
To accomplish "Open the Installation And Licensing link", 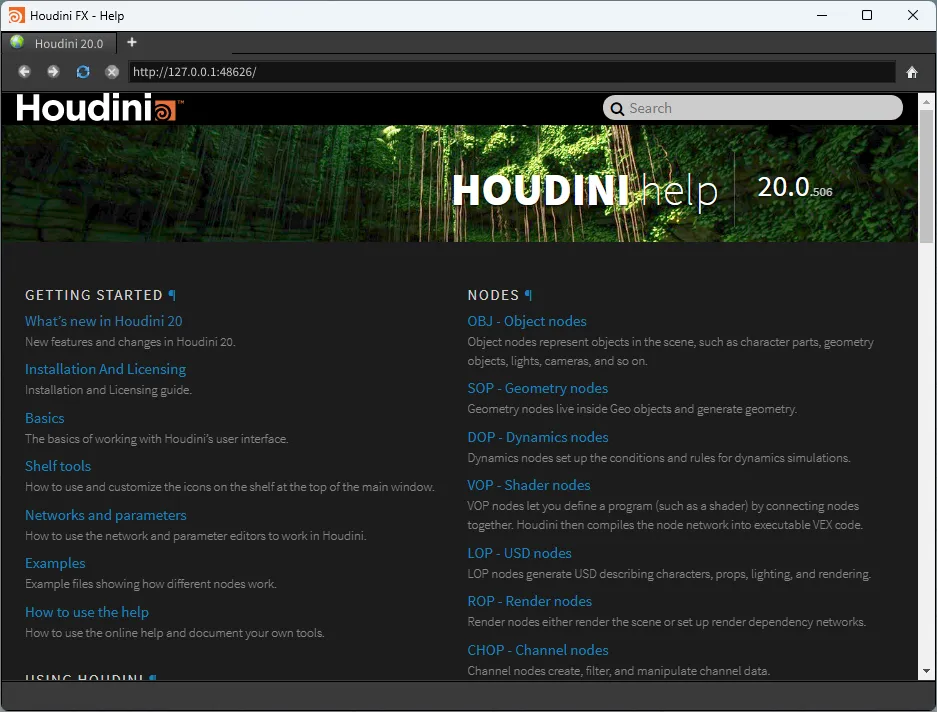I will (x=105, y=369).
